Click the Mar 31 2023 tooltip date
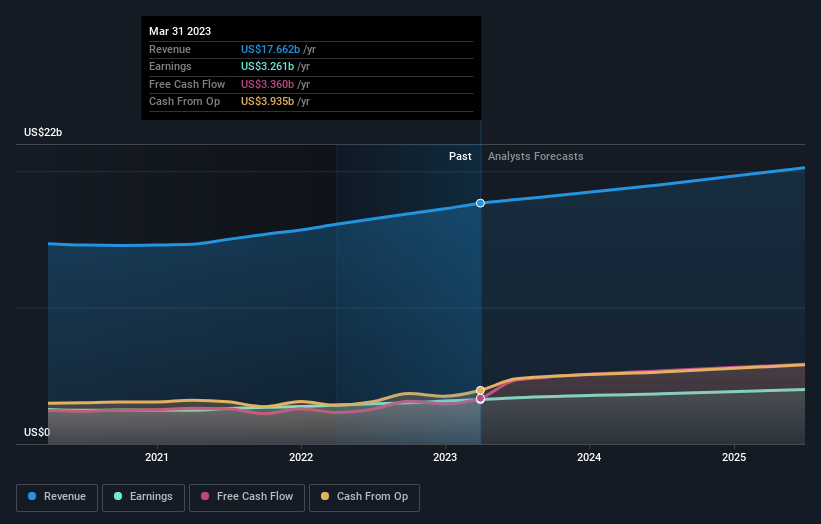Viewport: 821px width, 524px height. coord(180,31)
